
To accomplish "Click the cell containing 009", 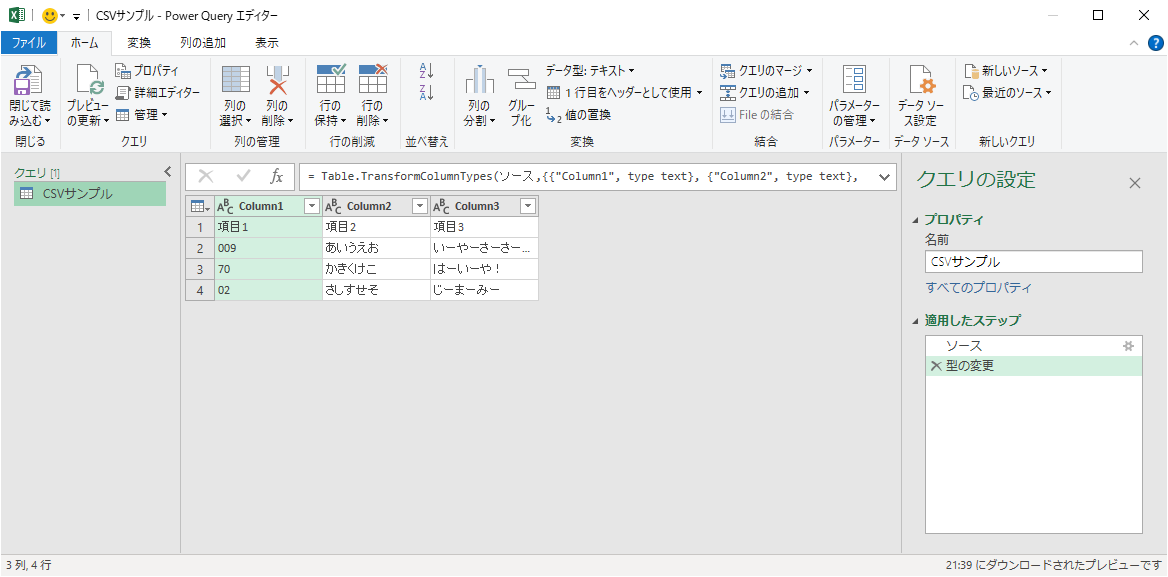I will pyautogui.click(x=268, y=248).
